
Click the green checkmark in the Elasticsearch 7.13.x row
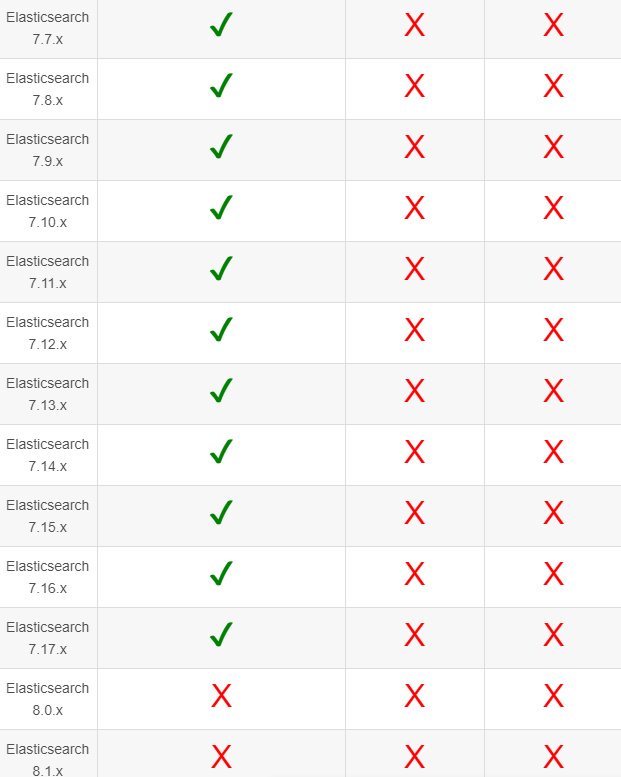[x=221, y=391]
